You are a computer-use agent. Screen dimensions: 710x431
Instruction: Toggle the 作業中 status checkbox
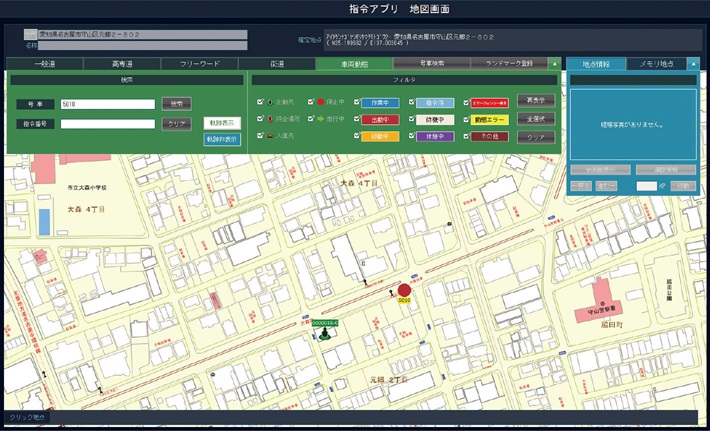[x=357, y=102]
